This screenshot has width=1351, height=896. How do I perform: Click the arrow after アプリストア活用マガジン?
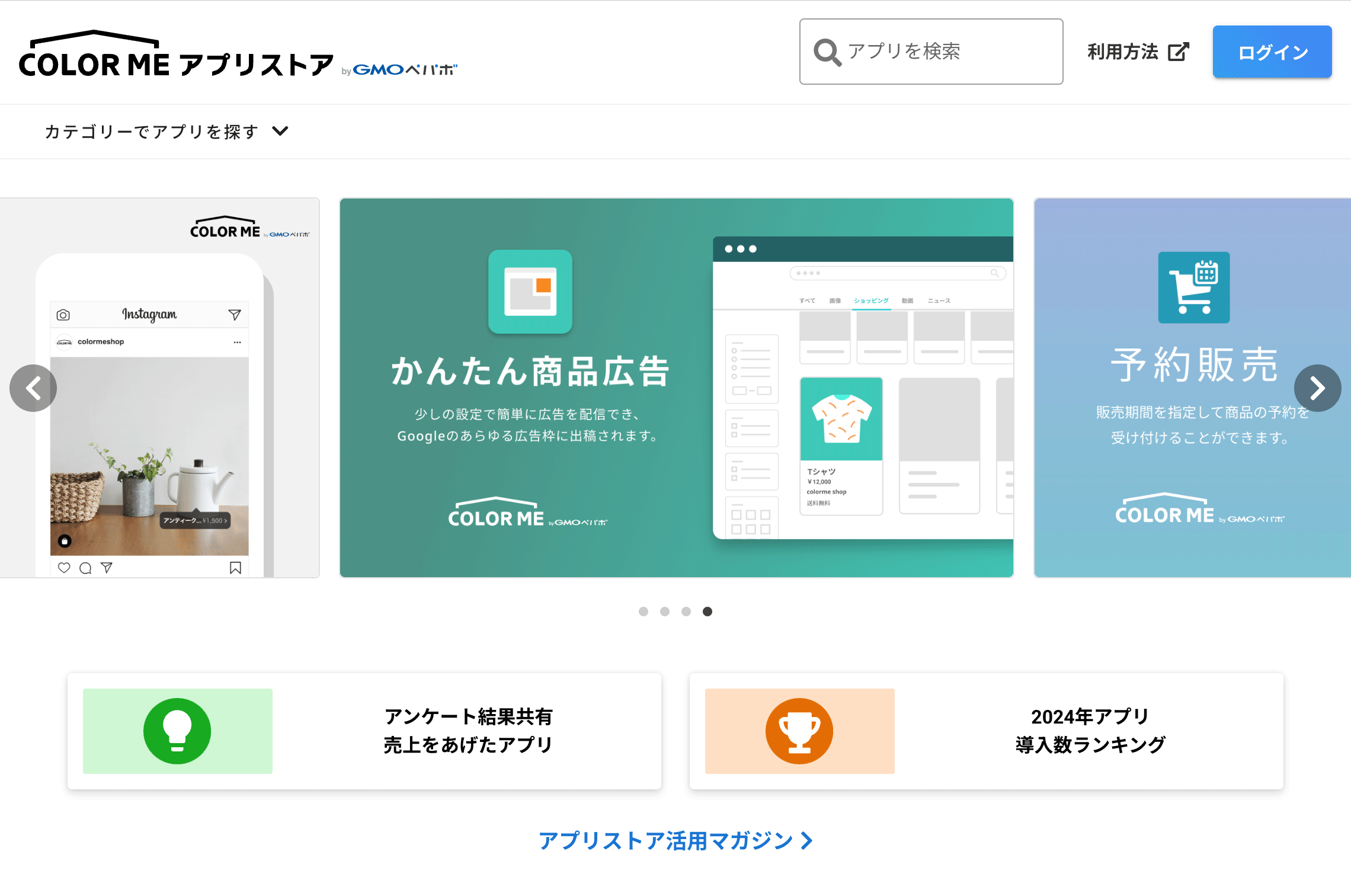coord(806,840)
